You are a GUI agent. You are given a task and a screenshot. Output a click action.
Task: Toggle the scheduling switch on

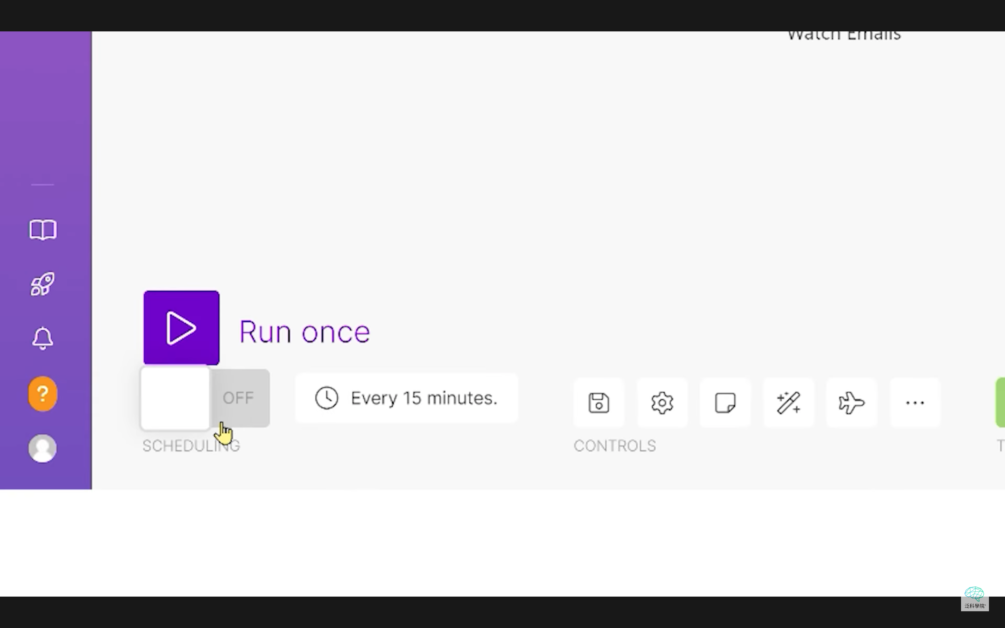pos(205,398)
